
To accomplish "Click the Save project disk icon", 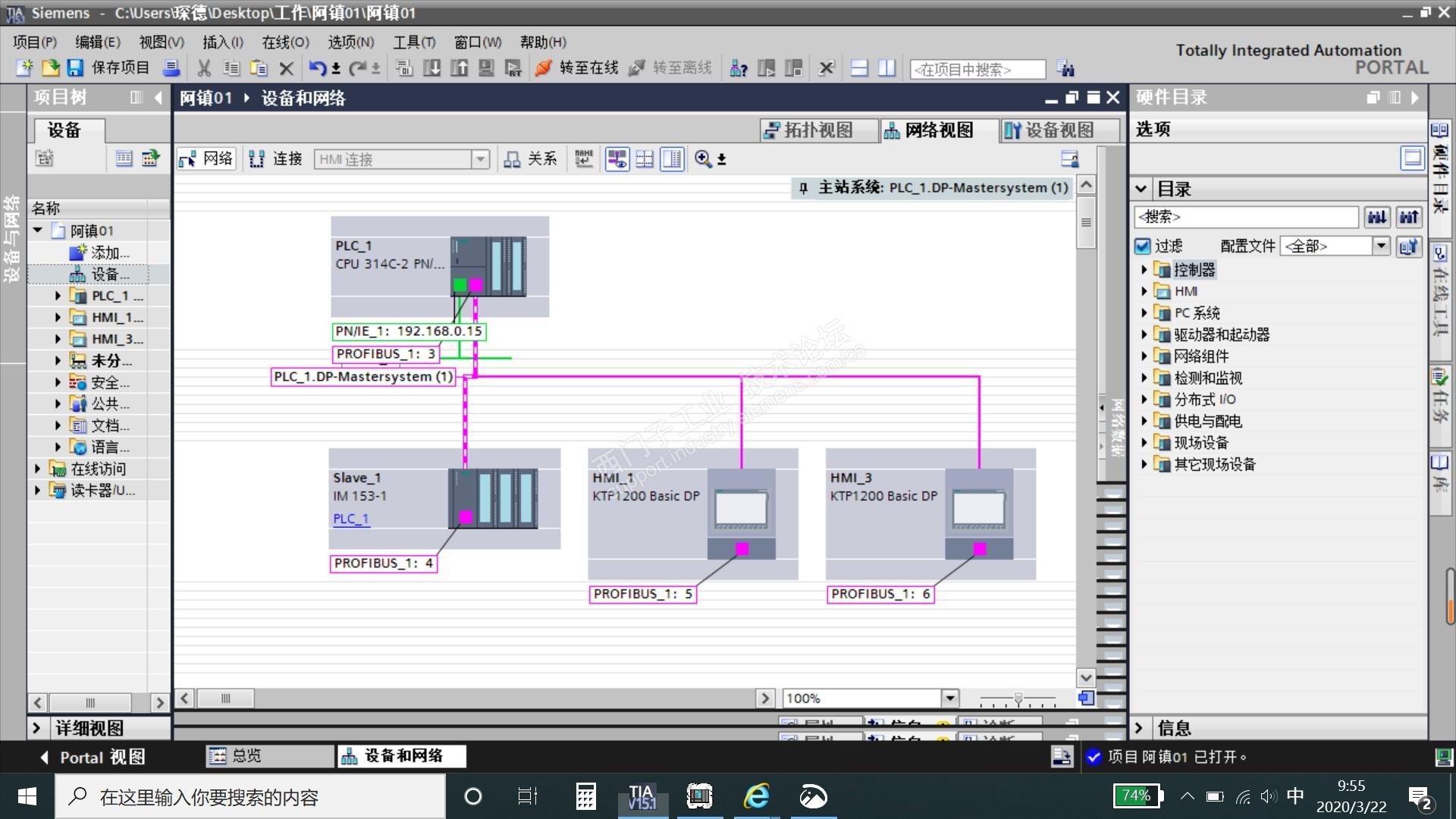I will (74, 68).
